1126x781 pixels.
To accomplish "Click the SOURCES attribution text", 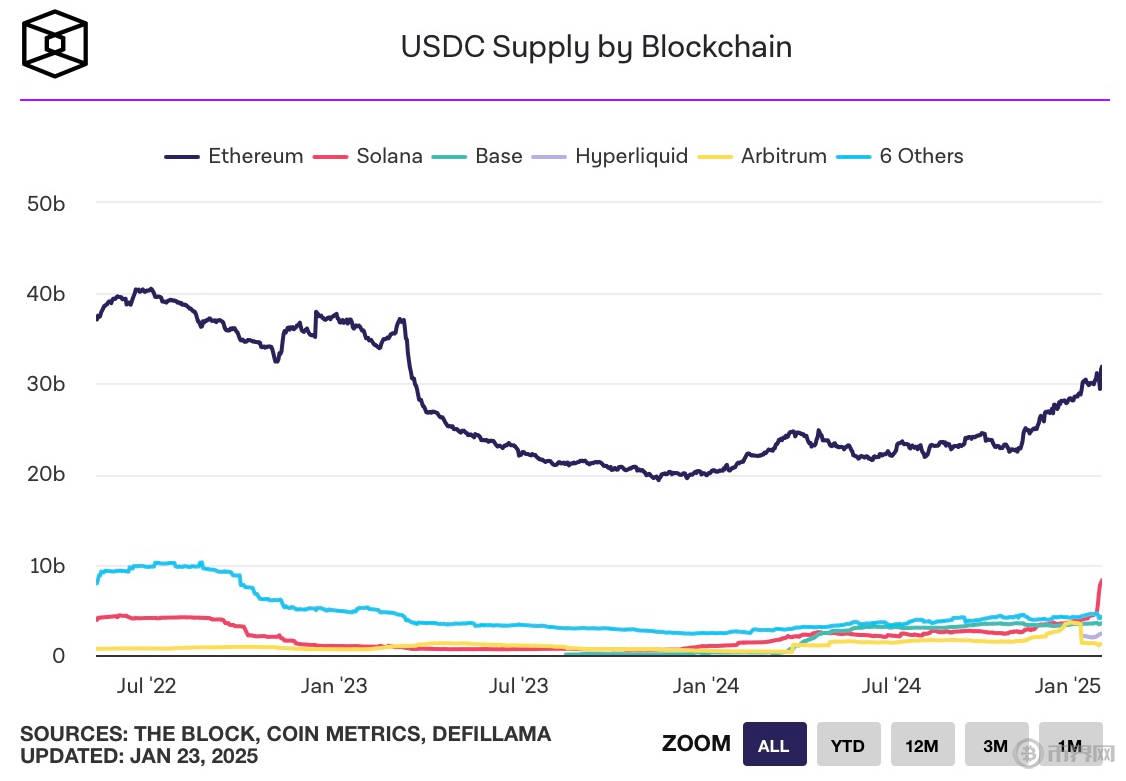I will [x=285, y=734].
